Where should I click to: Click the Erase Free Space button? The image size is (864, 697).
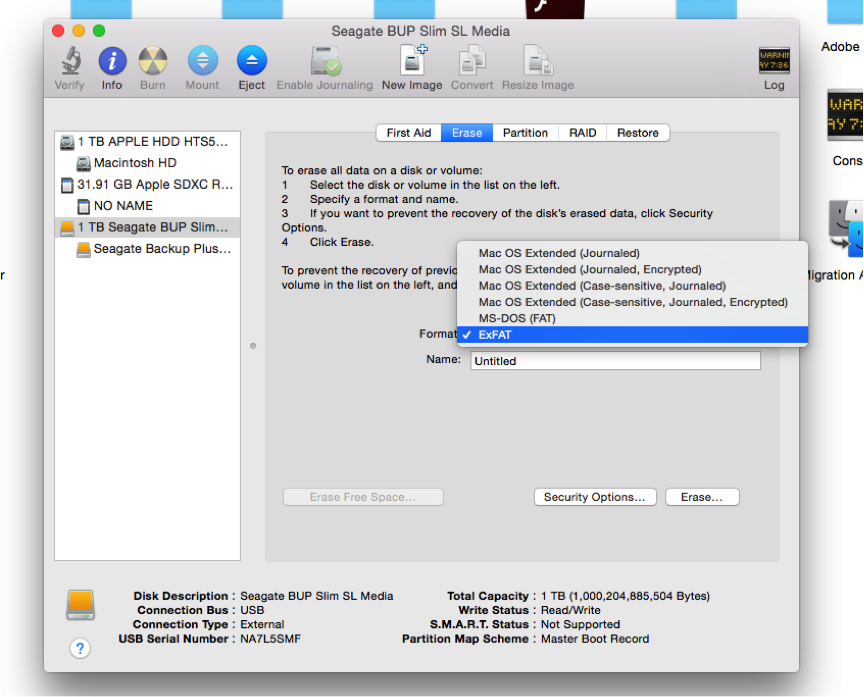[x=363, y=497]
